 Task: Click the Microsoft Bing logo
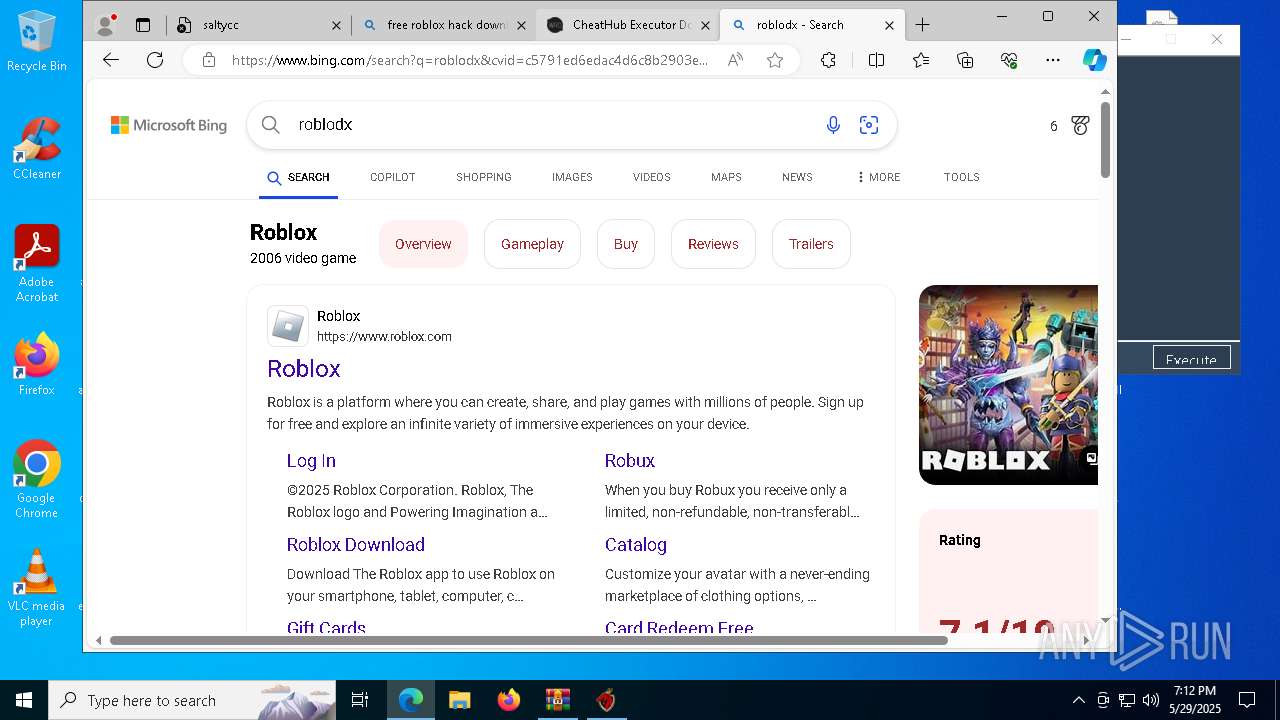168,125
